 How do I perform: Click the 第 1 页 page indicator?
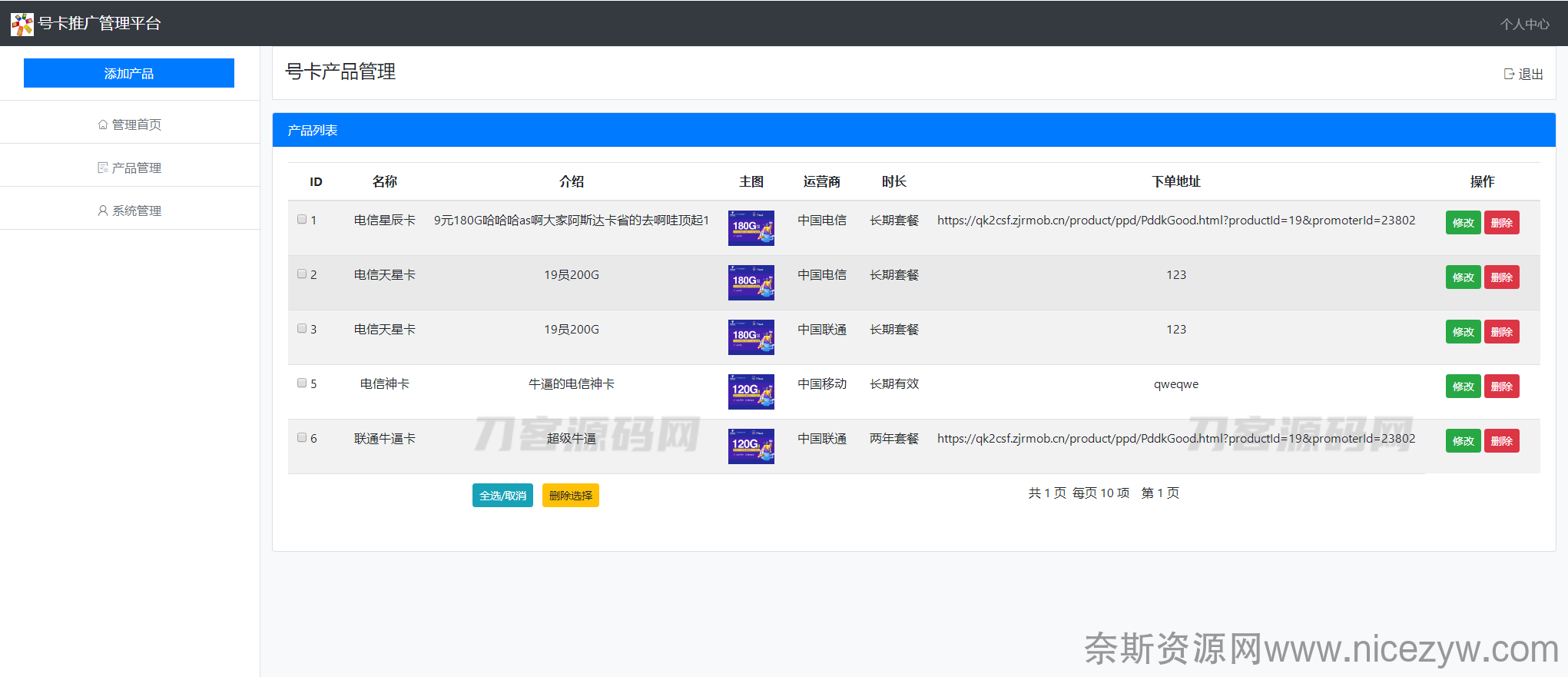point(1160,493)
